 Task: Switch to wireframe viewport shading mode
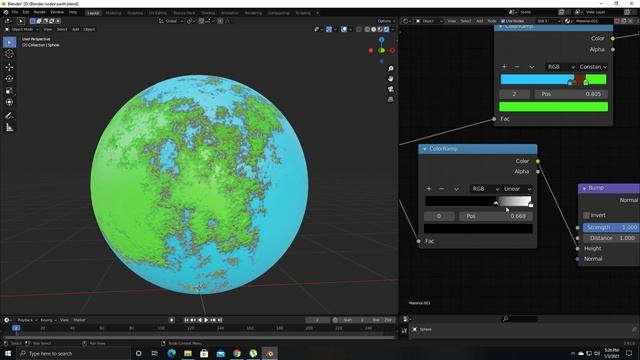pyautogui.click(x=367, y=29)
